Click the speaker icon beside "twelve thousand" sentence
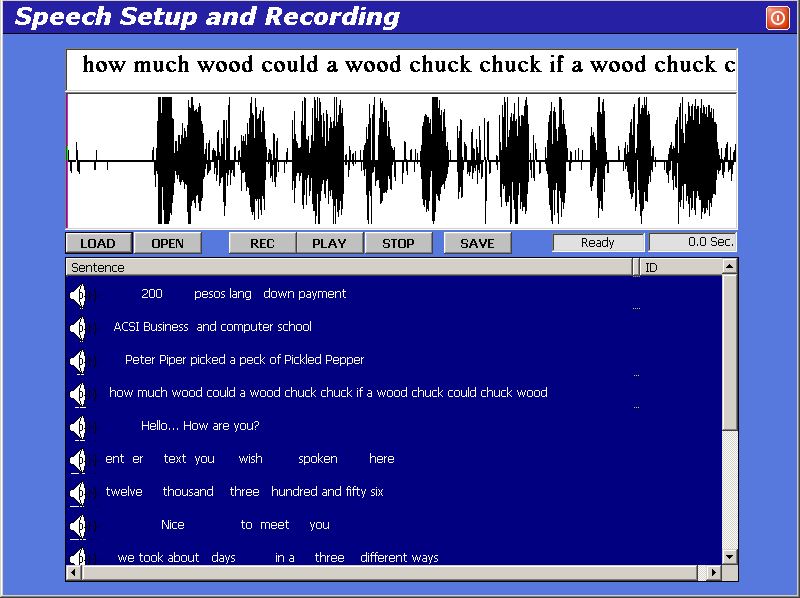 (x=78, y=493)
